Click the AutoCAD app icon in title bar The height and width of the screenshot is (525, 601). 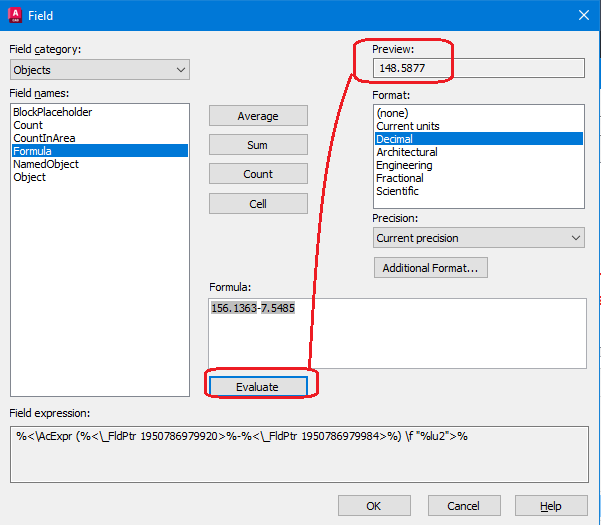(15, 15)
